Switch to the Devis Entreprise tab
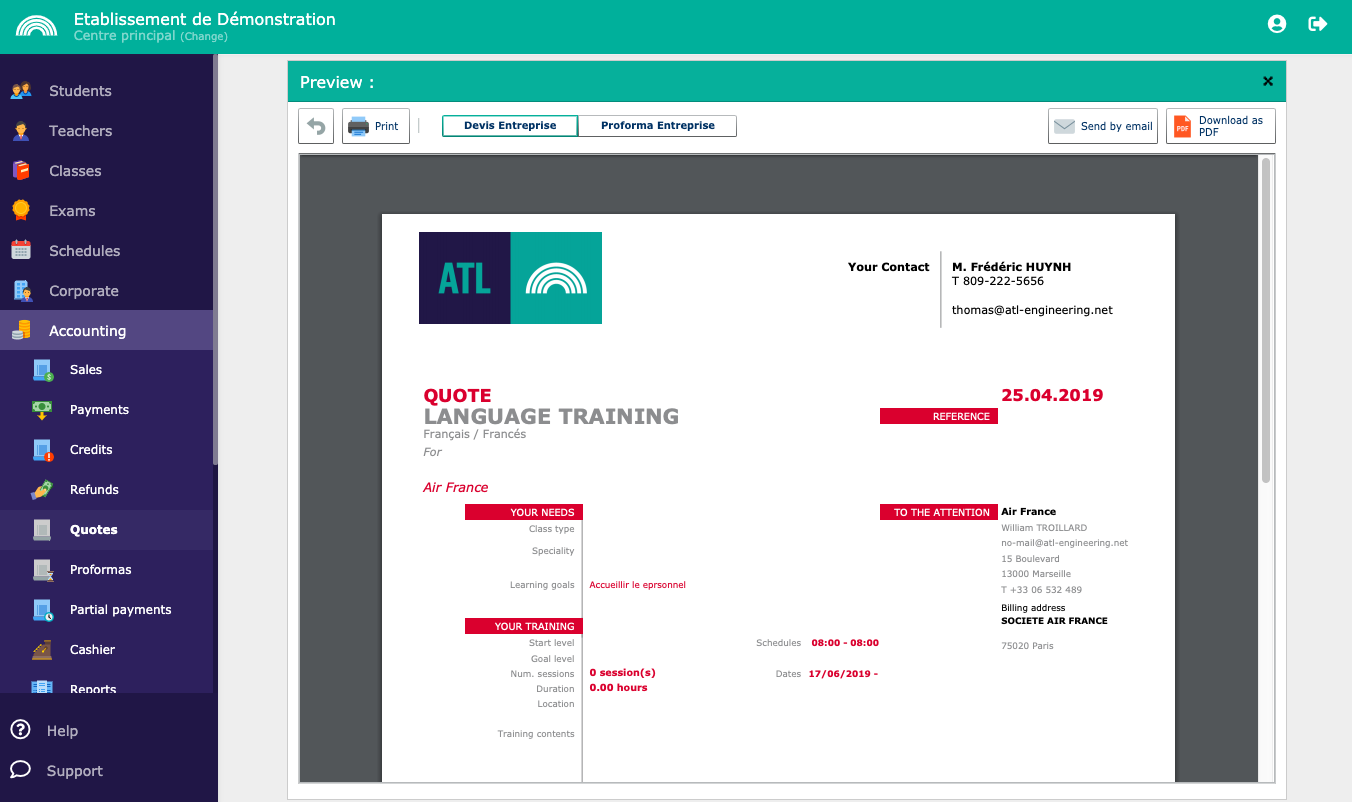Screen dimensions: 1352x802 click(510, 126)
